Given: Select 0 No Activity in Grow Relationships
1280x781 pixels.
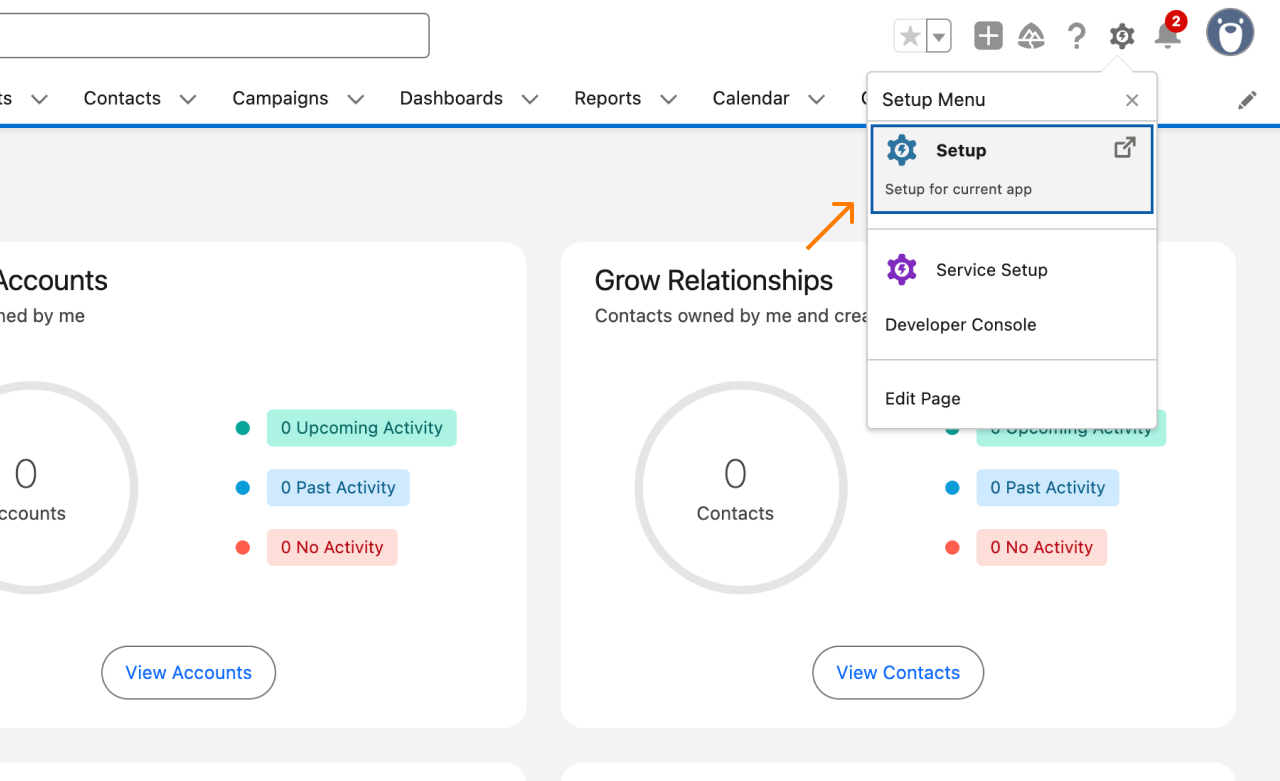Looking at the screenshot, I should coord(1042,548).
